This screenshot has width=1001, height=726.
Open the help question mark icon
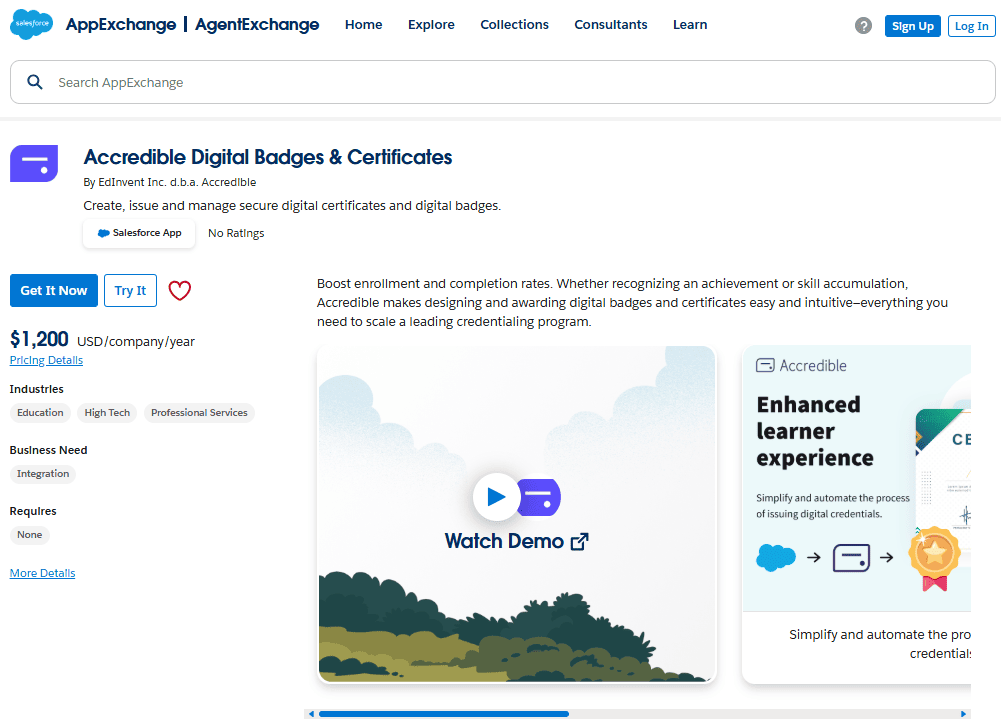click(x=863, y=26)
